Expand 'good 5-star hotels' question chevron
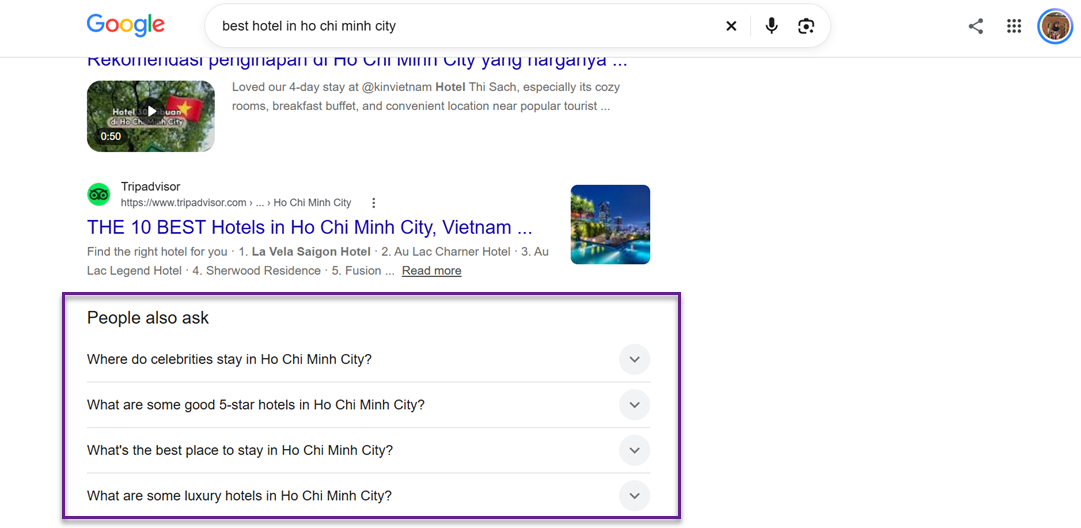Viewport: 1081px width, 528px height. (x=634, y=405)
